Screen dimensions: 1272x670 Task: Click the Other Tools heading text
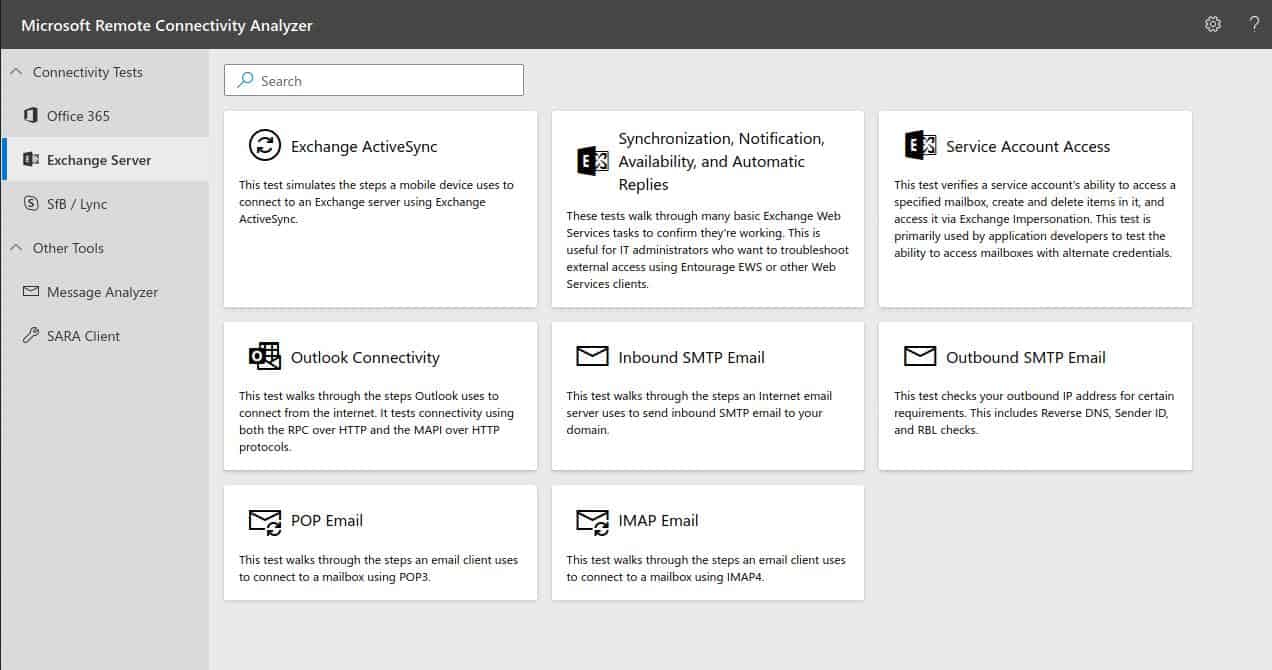68,248
